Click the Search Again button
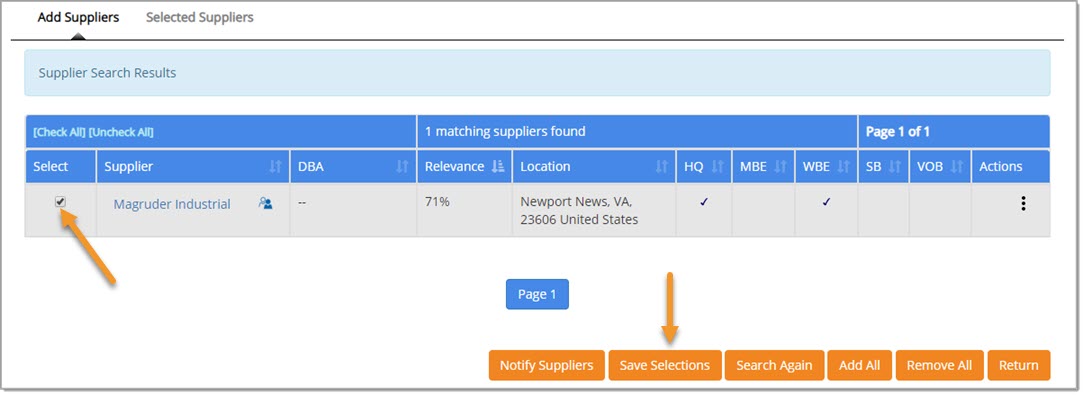 (x=774, y=365)
